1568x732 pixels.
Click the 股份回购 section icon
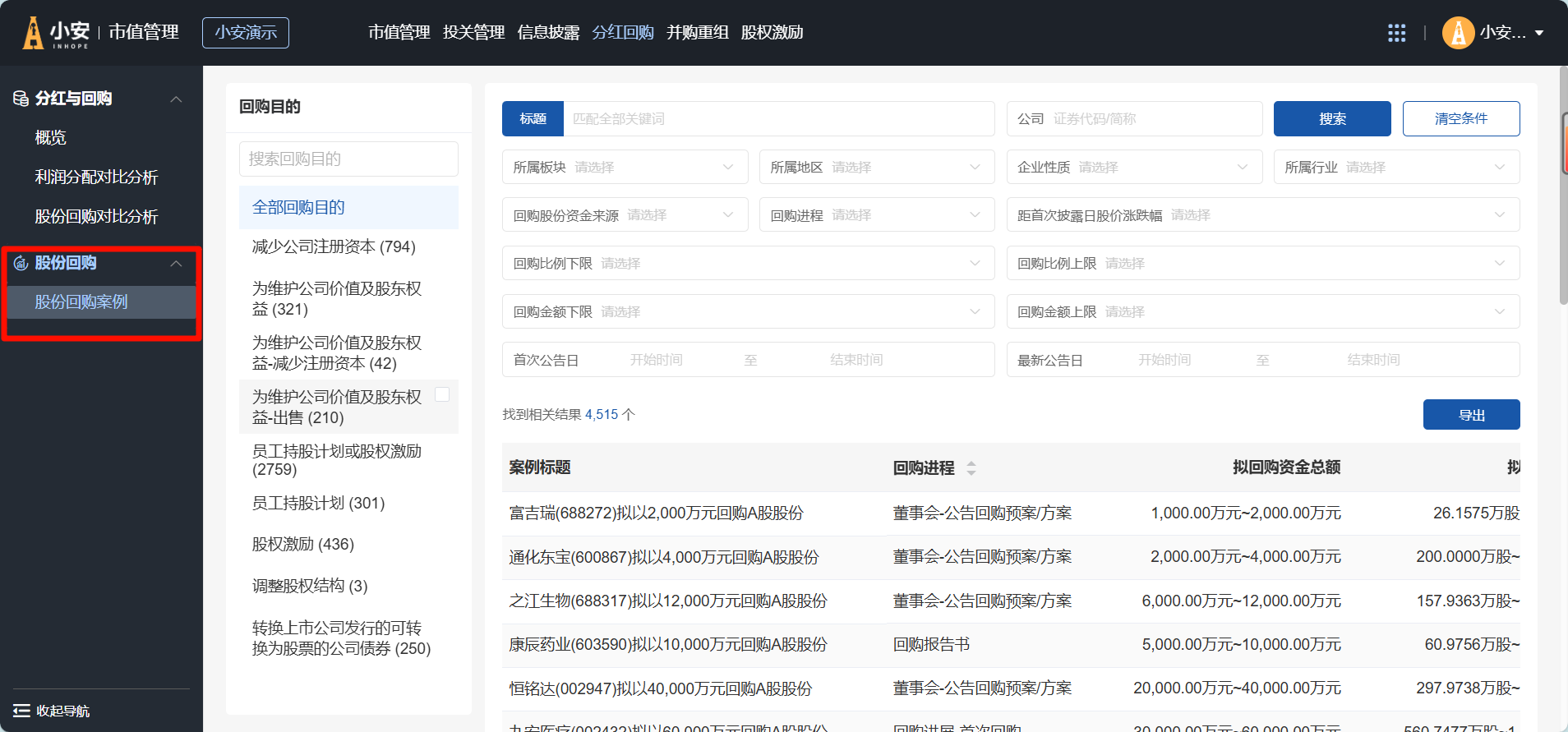click(x=21, y=263)
